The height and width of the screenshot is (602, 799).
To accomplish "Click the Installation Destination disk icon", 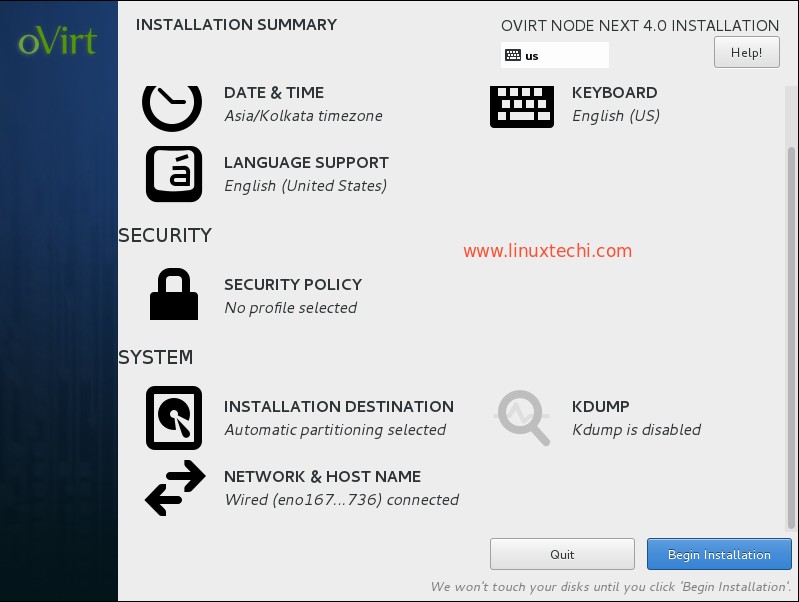I will tap(174, 418).
